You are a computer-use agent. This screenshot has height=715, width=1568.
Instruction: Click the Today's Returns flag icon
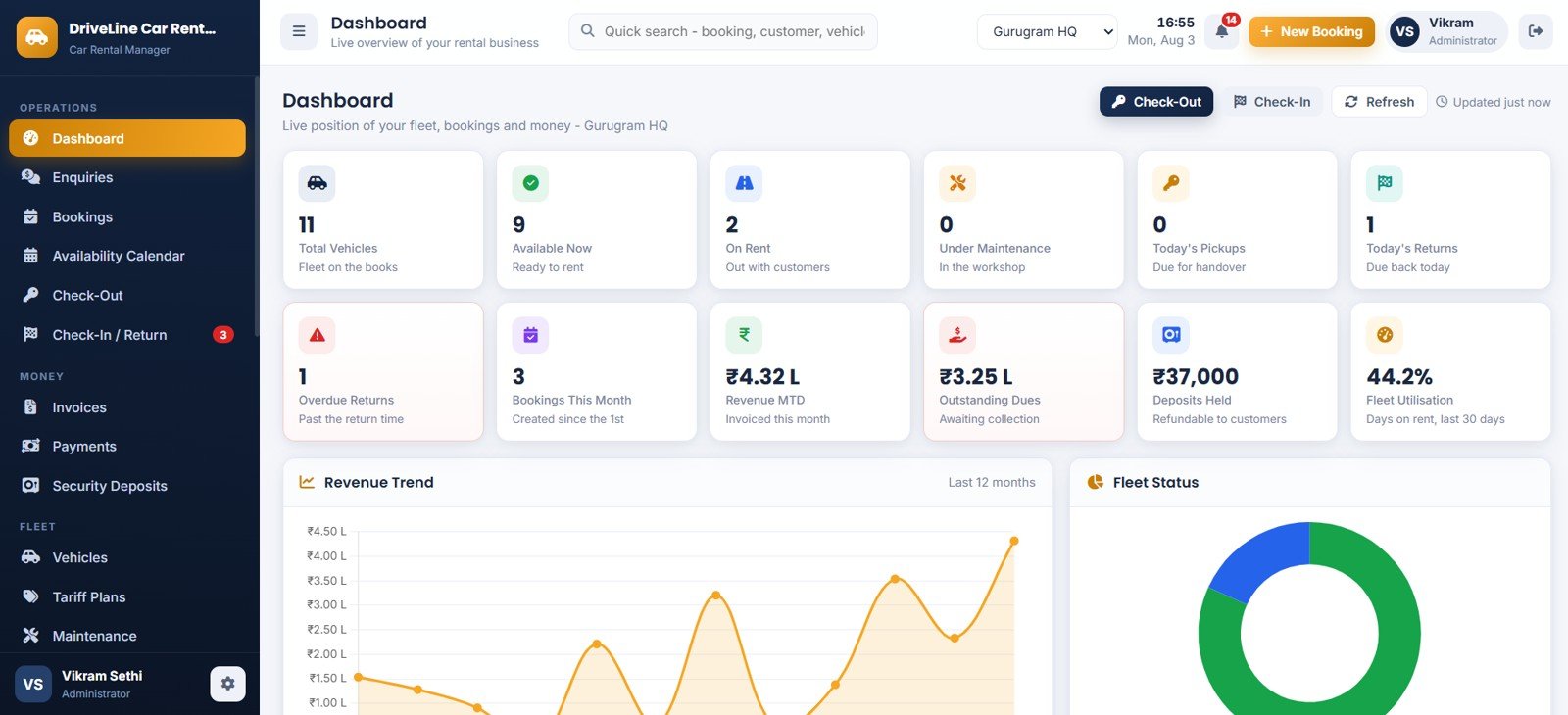point(1385,183)
